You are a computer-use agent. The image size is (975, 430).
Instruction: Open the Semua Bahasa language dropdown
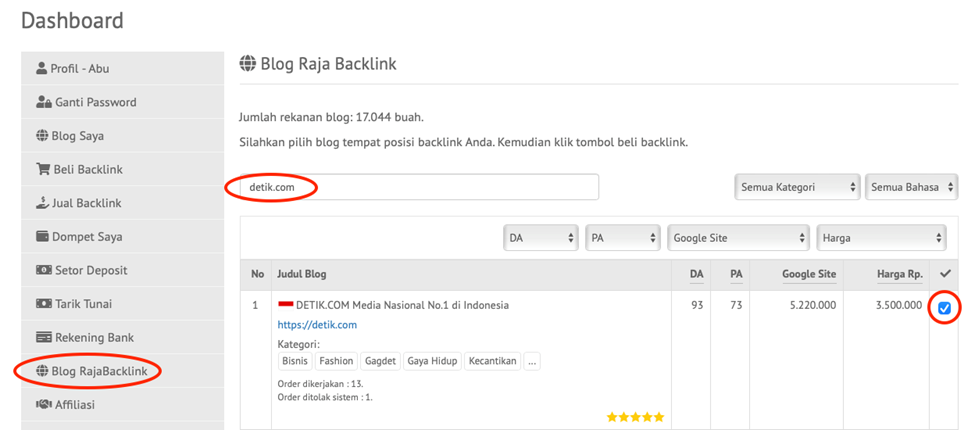910,187
